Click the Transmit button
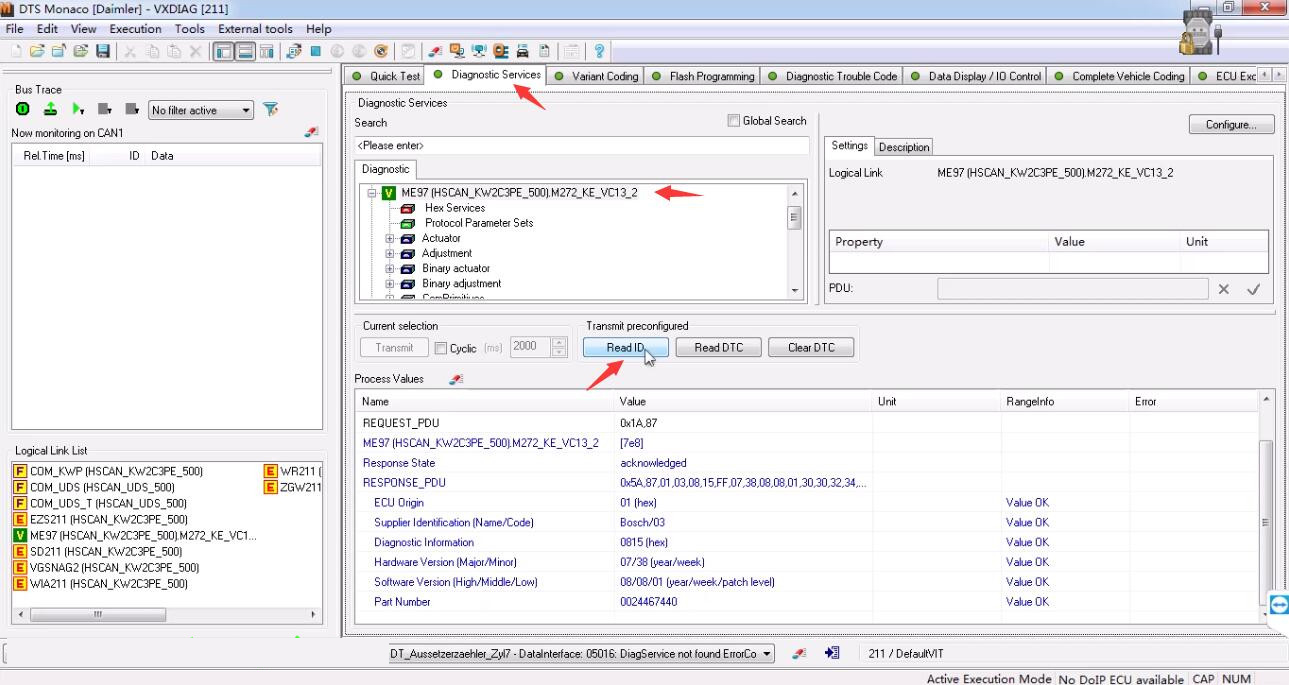The height and width of the screenshot is (685, 1289). (394, 348)
